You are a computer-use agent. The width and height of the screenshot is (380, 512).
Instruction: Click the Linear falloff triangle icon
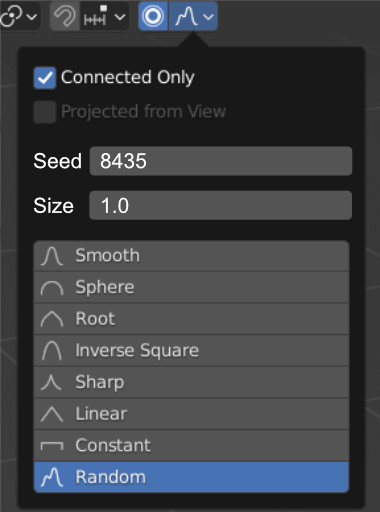click(x=52, y=414)
